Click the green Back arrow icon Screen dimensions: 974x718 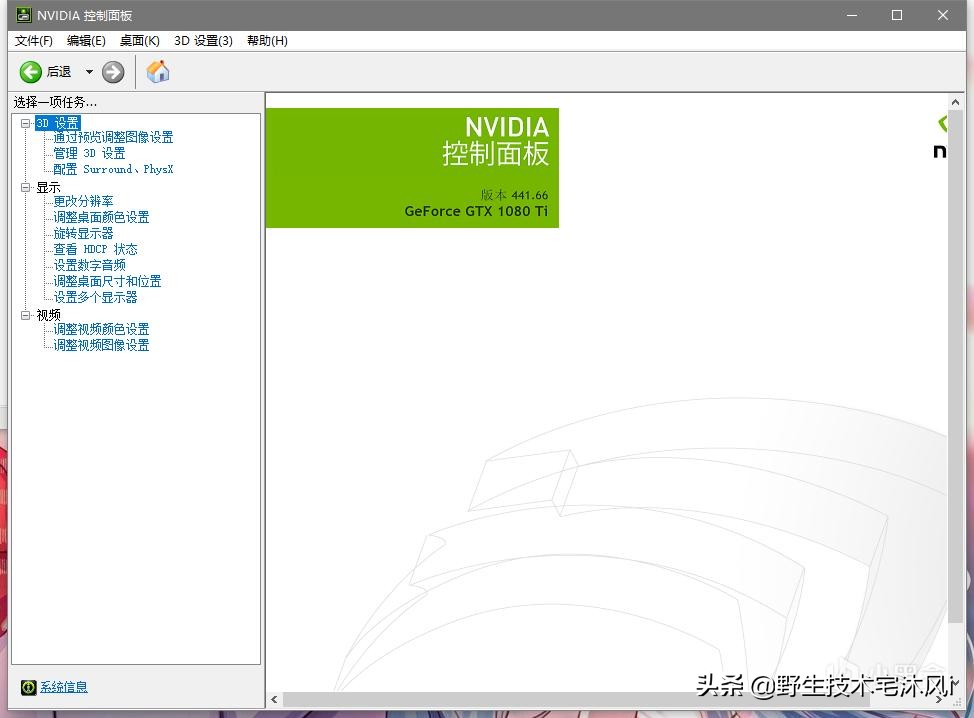pos(30,71)
